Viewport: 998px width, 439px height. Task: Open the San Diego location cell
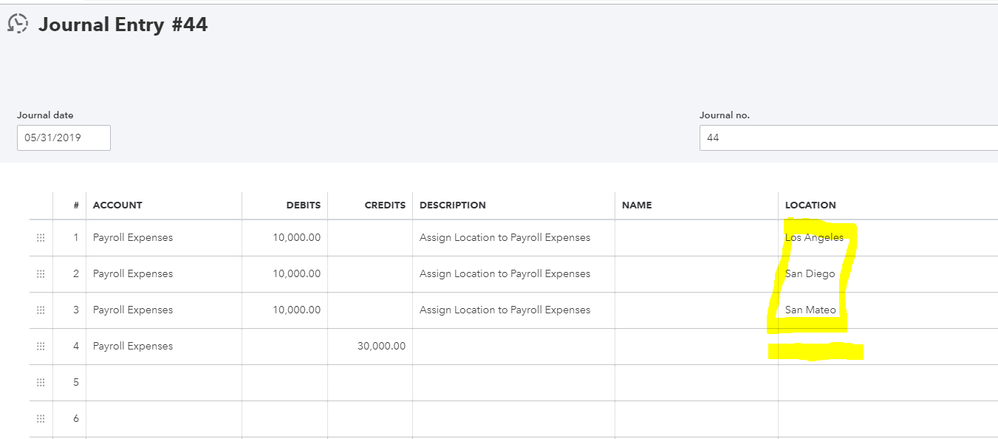(x=810, y=274)
